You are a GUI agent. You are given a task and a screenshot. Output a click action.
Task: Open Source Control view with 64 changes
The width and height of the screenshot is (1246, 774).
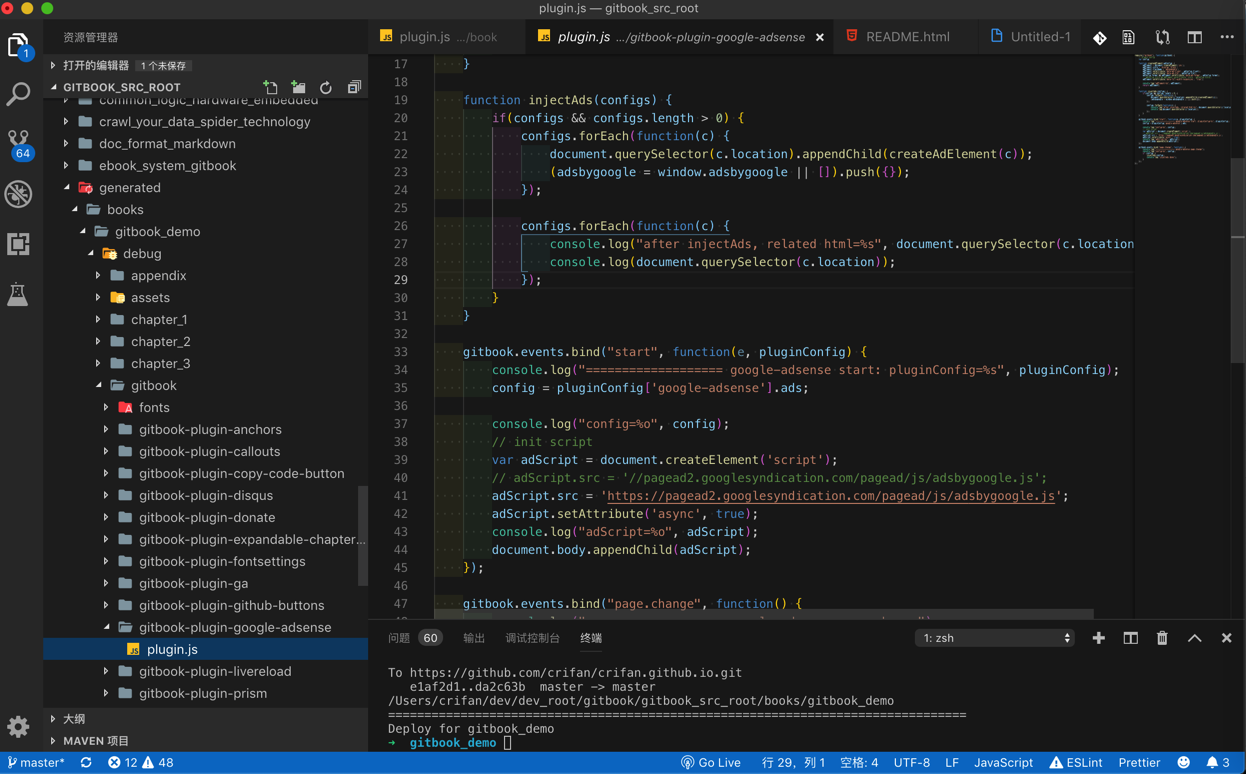tap(19, 143)
